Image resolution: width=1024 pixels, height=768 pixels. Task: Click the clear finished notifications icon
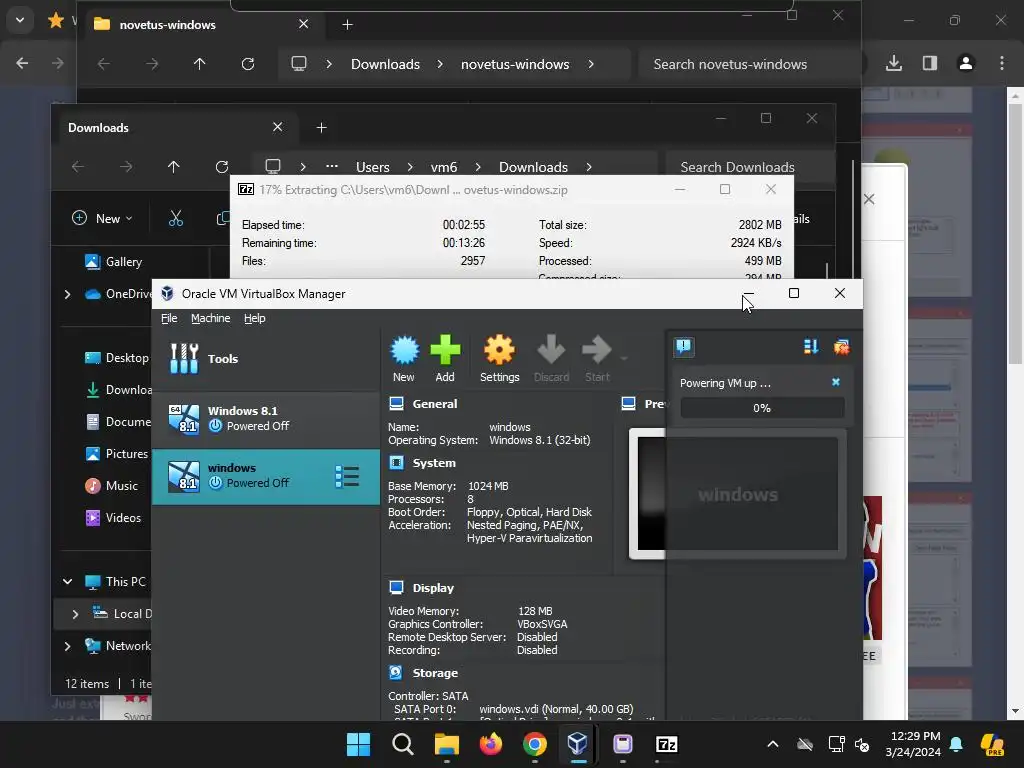pyautogui.click(x=841, y=347)
